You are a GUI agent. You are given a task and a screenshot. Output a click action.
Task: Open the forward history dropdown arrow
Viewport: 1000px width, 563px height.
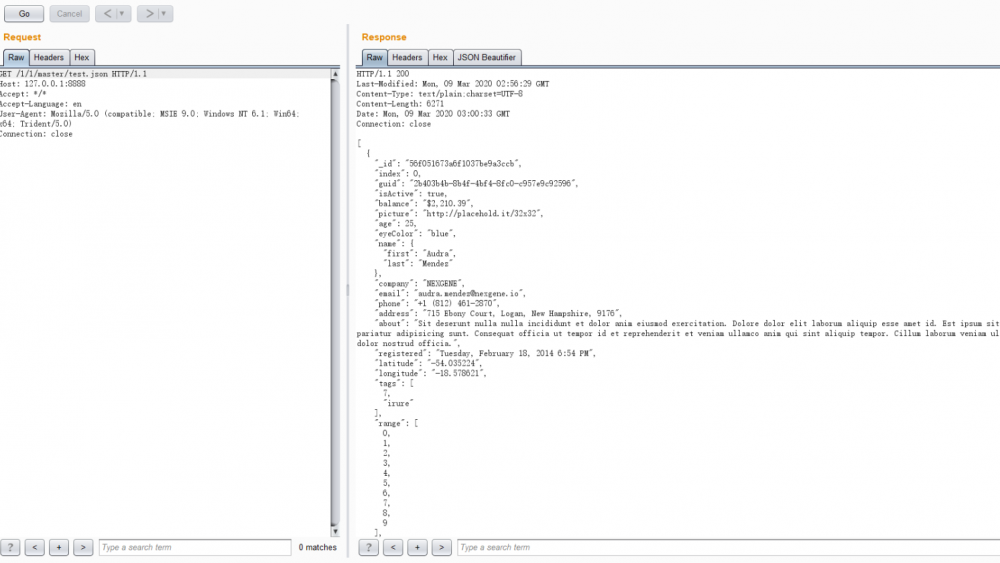pos(164,13)
